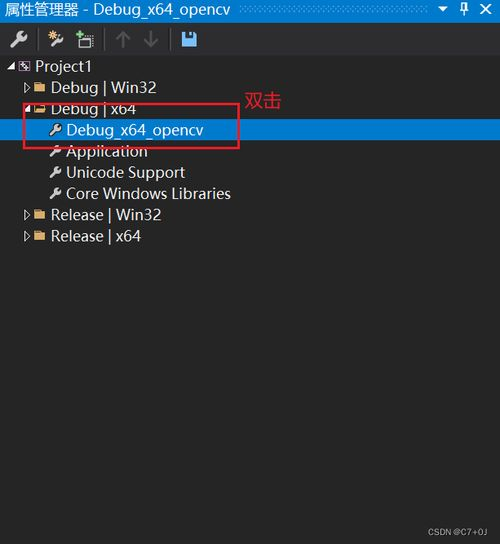500x544 pixels.
Task: Open panel window position dropdown arrow
Action: tap(443, 9)
